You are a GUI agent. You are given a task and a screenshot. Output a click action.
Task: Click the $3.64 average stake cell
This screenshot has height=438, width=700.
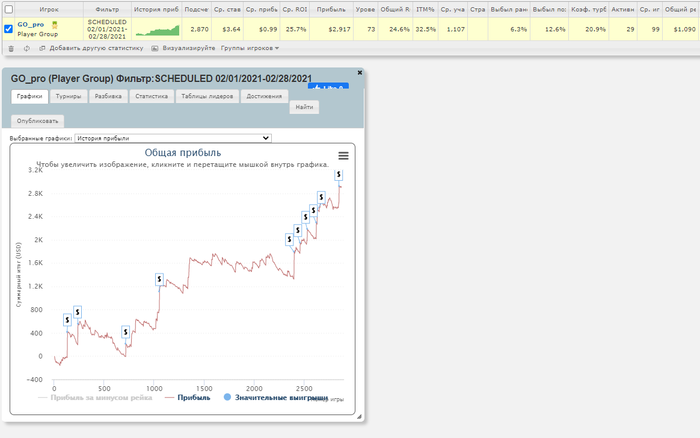[227, 29]
